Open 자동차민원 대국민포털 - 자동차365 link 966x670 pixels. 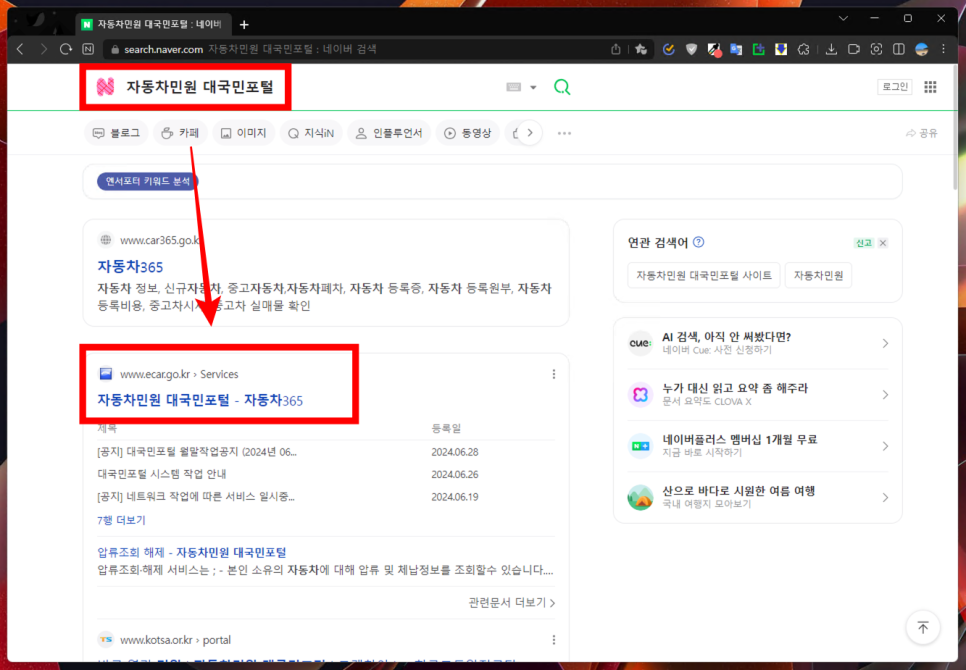coord(200,400)
